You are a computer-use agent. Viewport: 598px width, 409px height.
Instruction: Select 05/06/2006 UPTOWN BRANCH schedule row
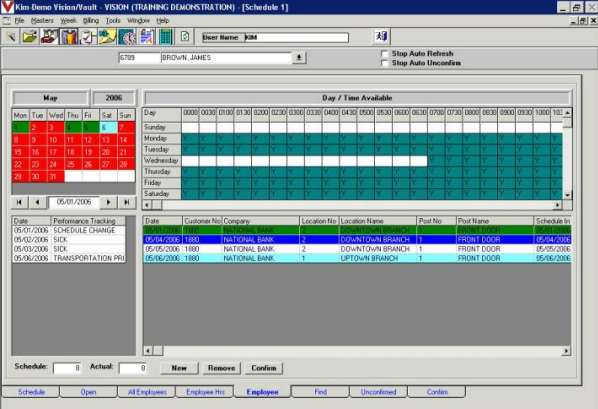tap(357, 258)
